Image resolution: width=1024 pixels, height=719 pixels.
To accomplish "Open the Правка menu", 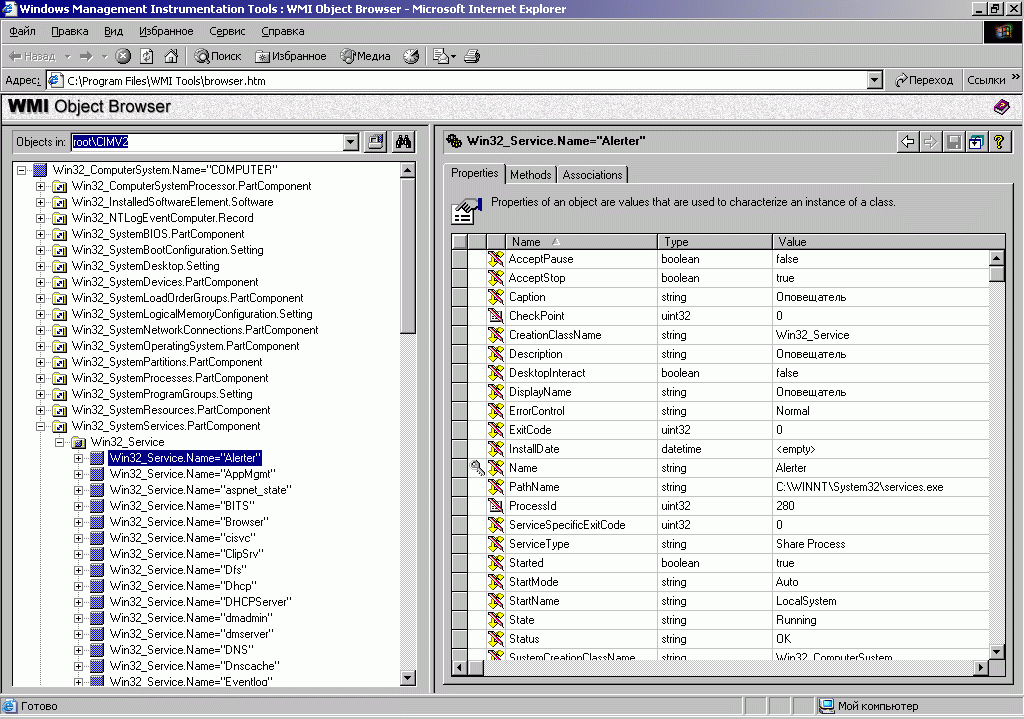I will [x=69, y=31].
